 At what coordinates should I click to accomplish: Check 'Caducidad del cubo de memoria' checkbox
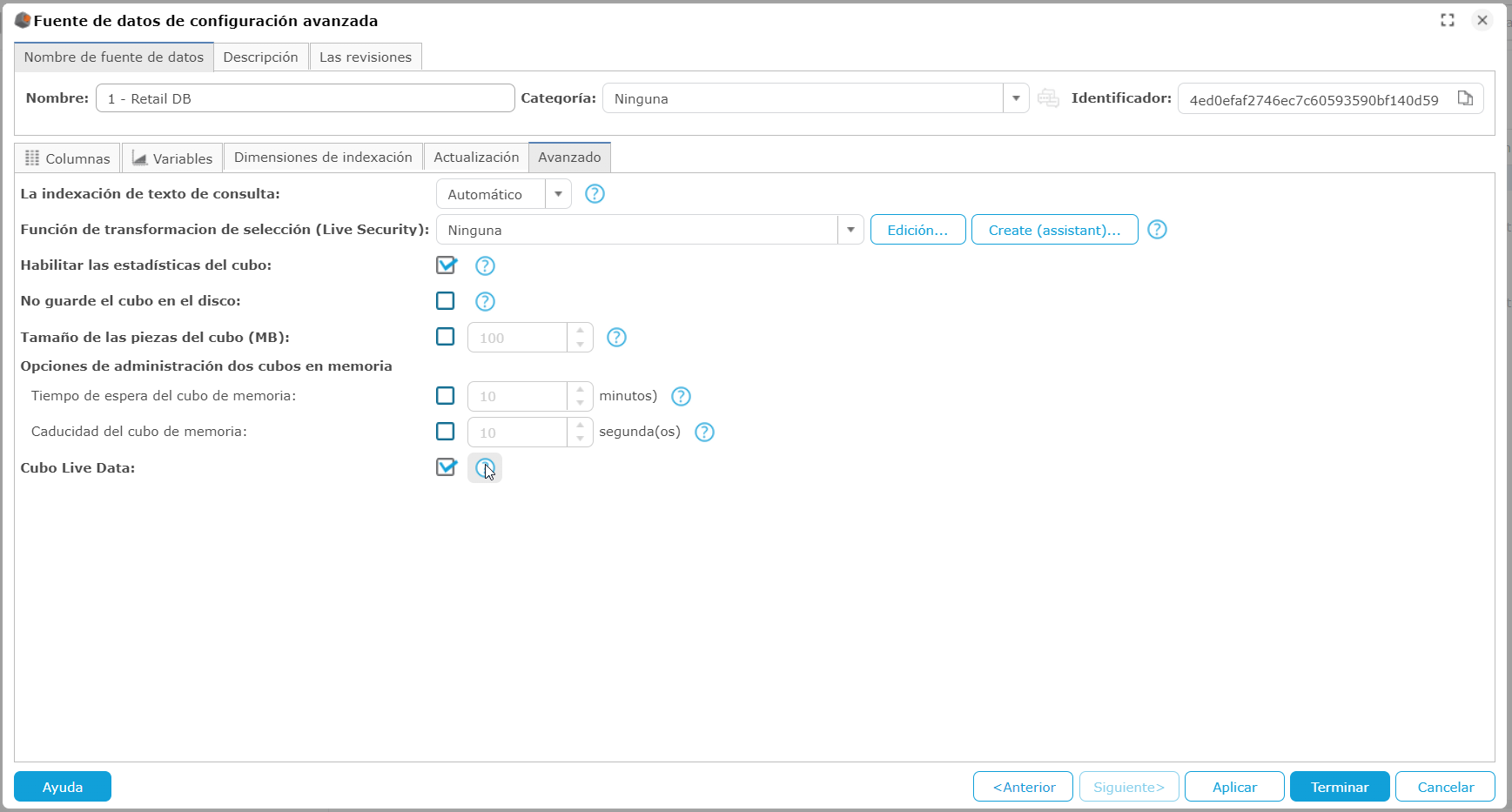tap(446, 432)
